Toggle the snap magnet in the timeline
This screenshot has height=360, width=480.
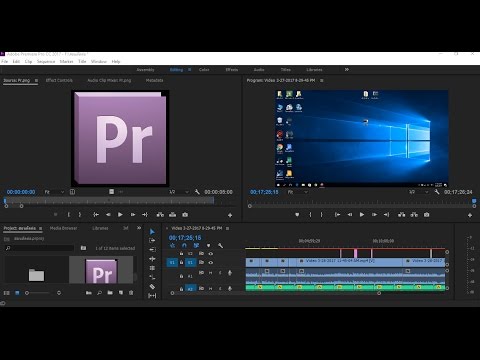tap(184, 246)
